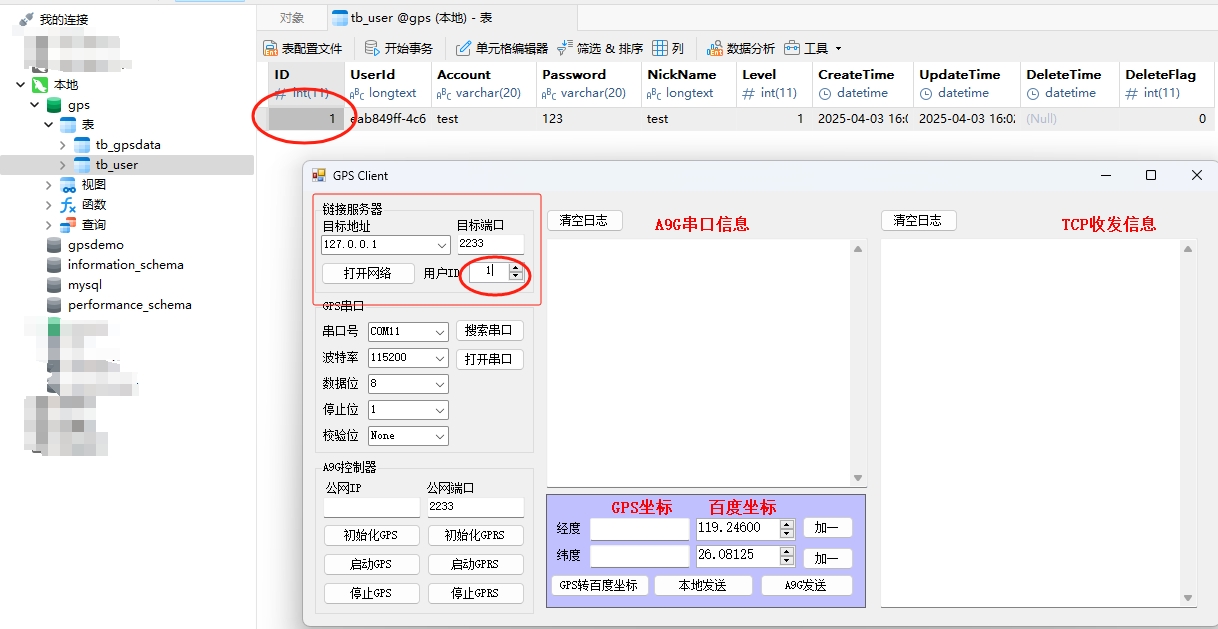Click the 打开串口 button
Image resolution: width=1218 pixels, height=629 pixels.
pos(490,359)
